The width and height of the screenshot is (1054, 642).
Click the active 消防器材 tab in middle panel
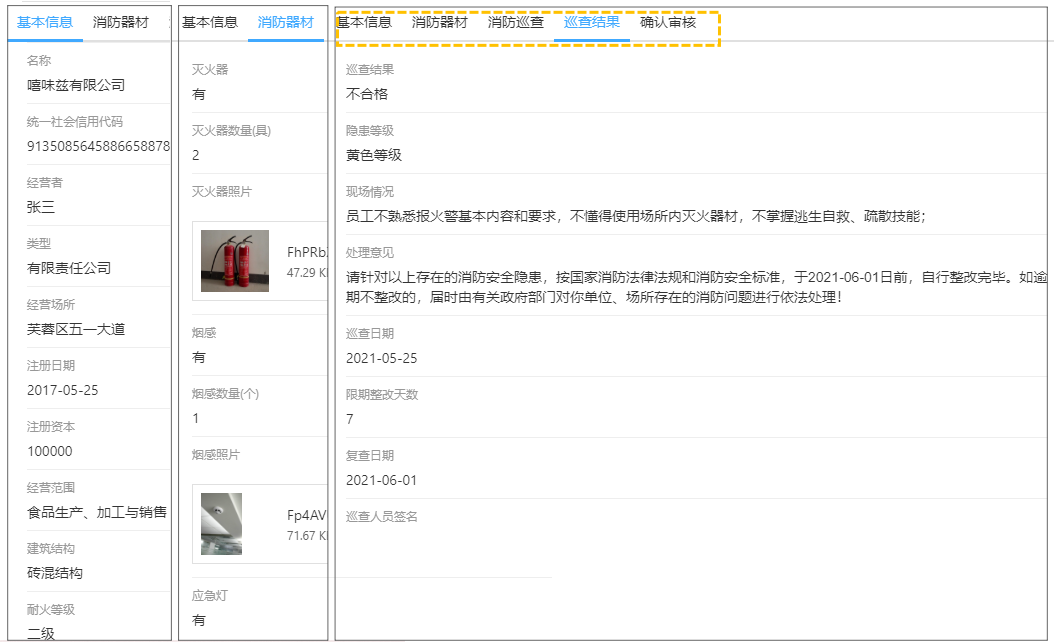tap(285, 22)
